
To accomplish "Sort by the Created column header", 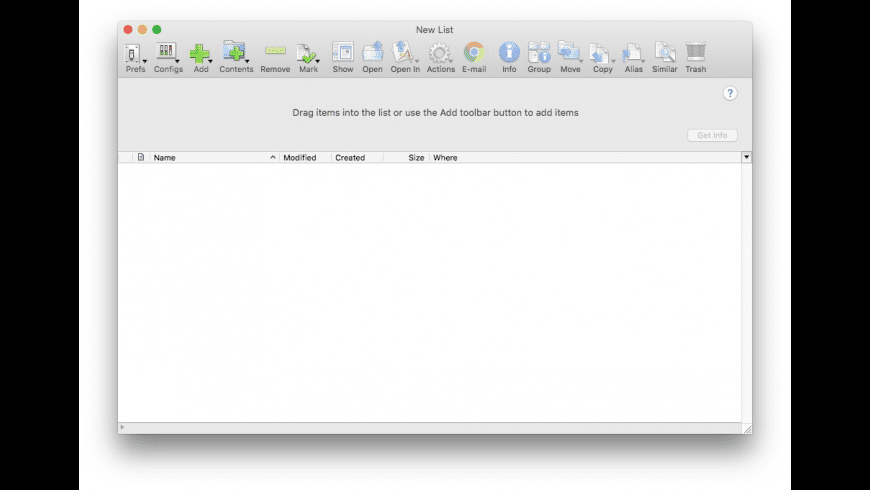I will (x=357, y=158).
